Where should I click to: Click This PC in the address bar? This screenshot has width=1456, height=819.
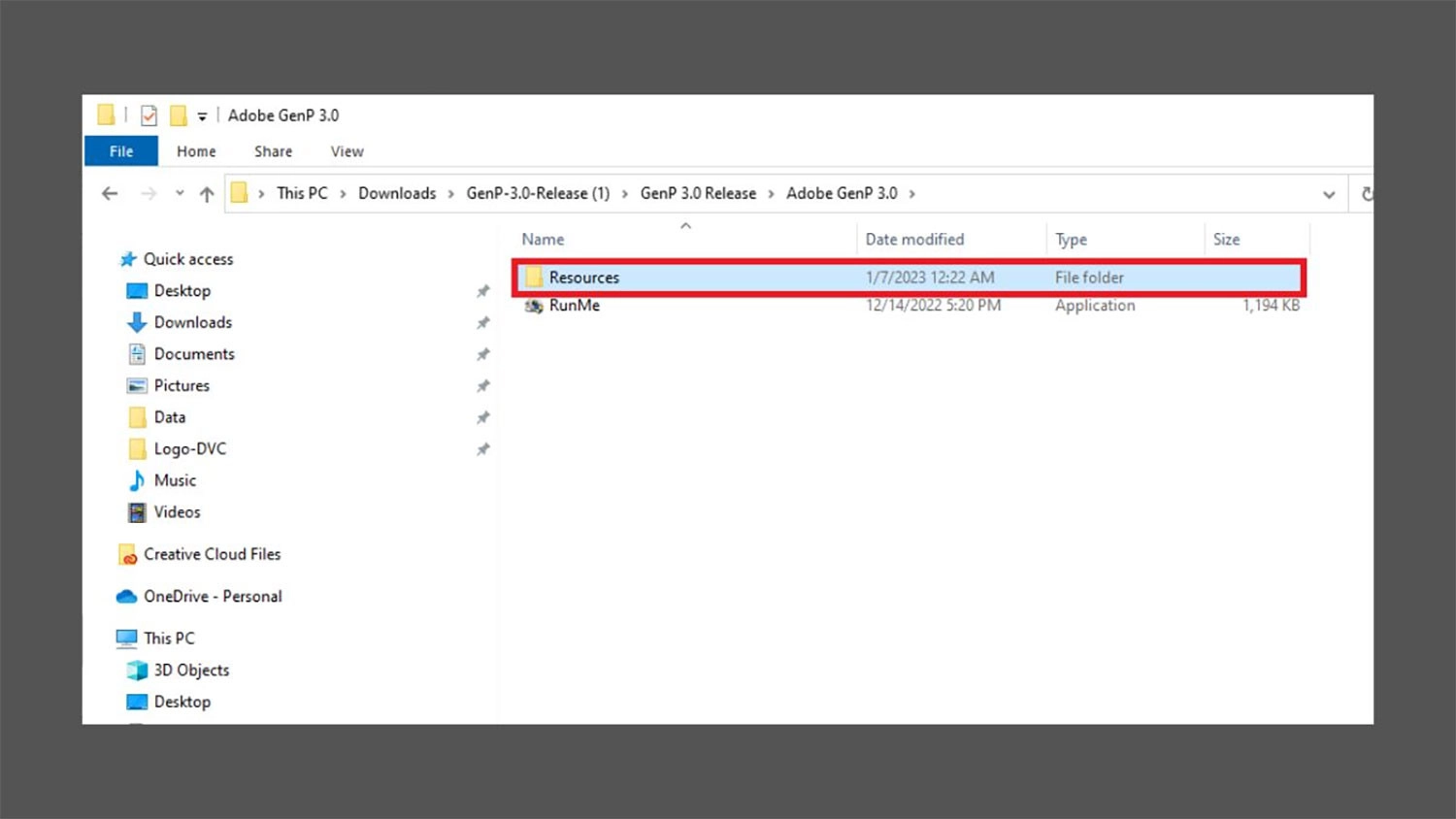click(302, 193)
